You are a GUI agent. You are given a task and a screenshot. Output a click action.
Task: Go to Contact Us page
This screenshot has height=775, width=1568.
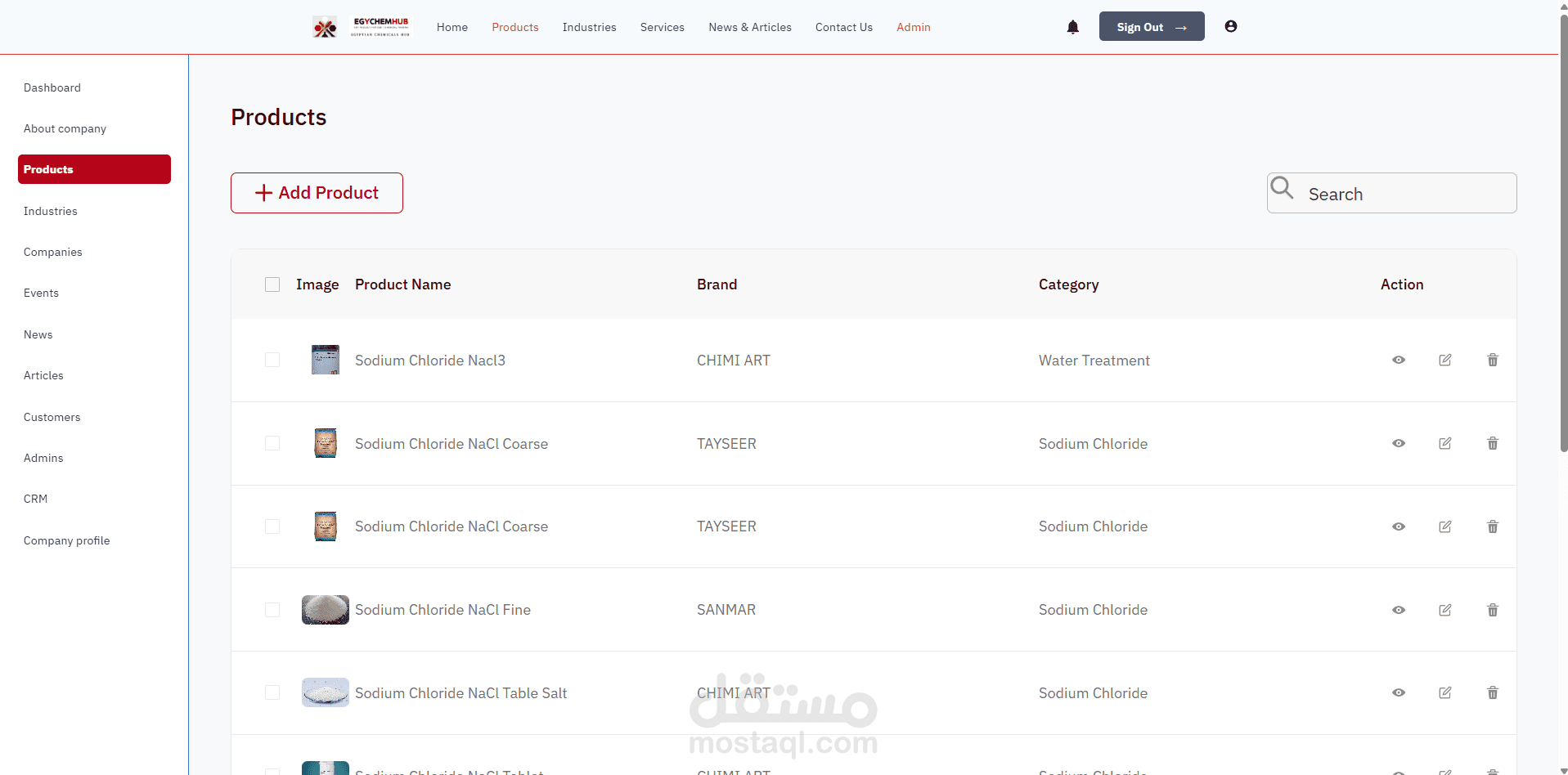(x=844, y=27)
